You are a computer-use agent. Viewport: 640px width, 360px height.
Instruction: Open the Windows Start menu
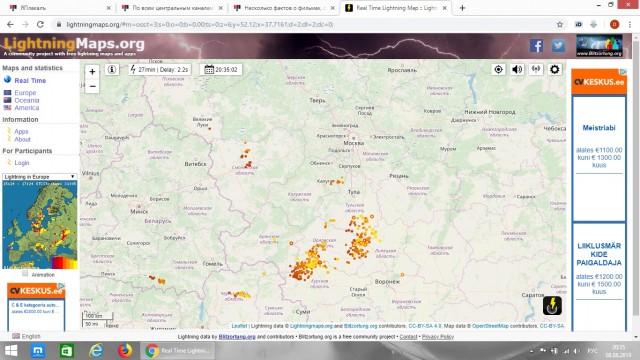click(x=11, y=351)
